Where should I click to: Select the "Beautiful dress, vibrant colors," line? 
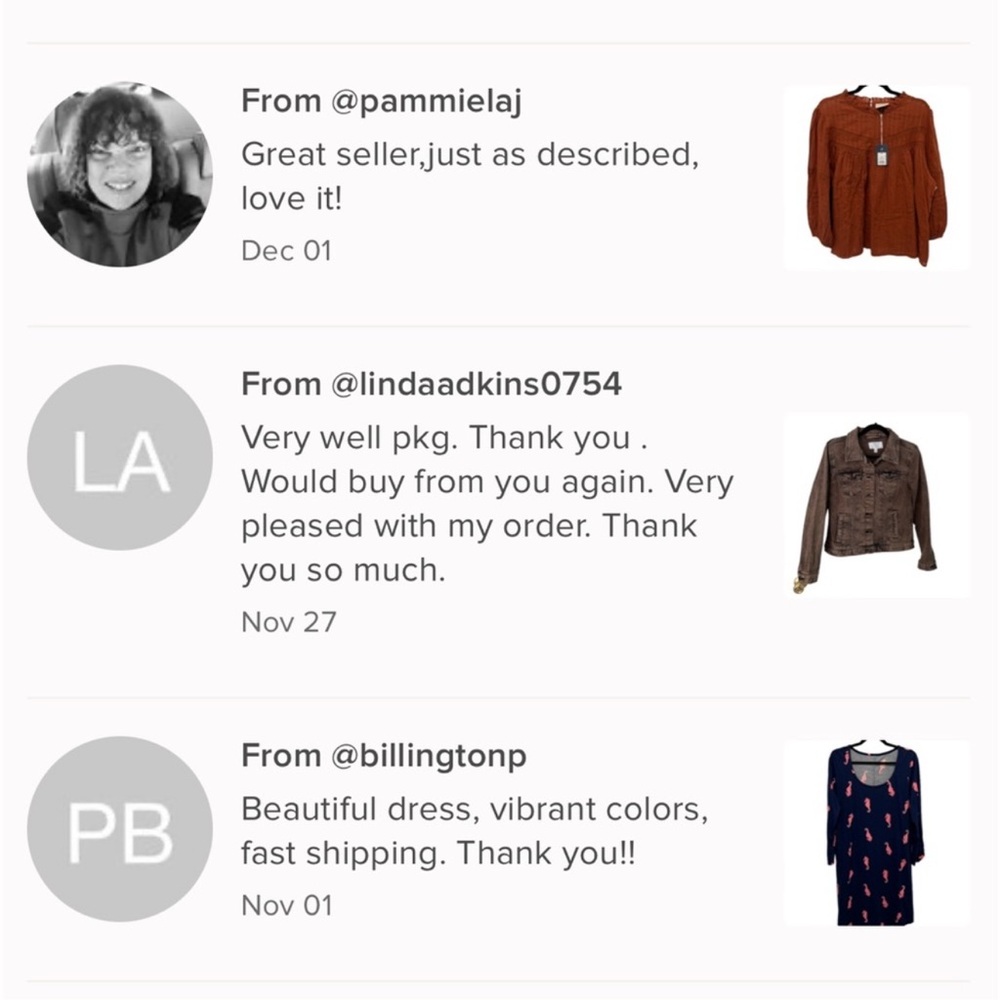475,810
